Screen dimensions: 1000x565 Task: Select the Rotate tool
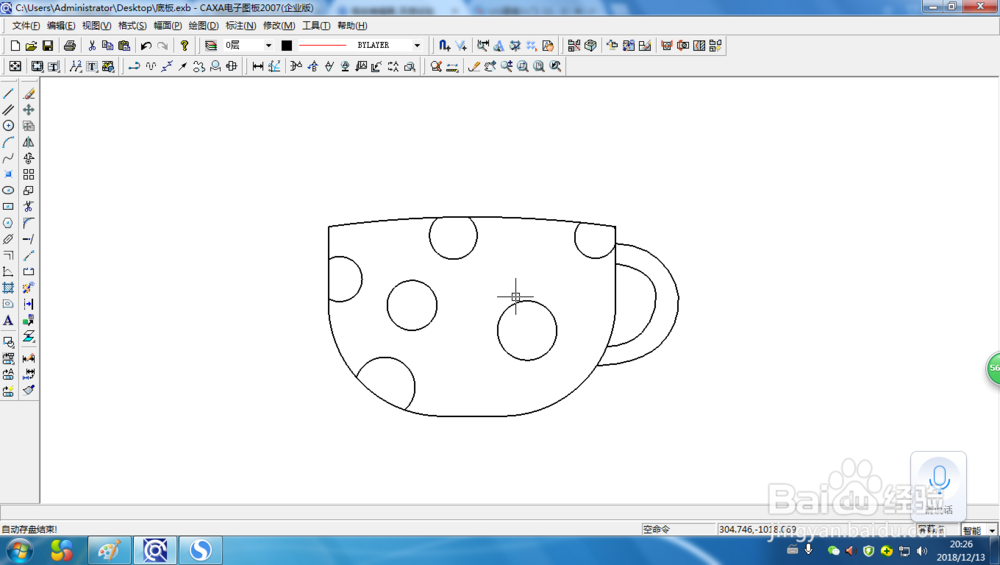(29, 158)
